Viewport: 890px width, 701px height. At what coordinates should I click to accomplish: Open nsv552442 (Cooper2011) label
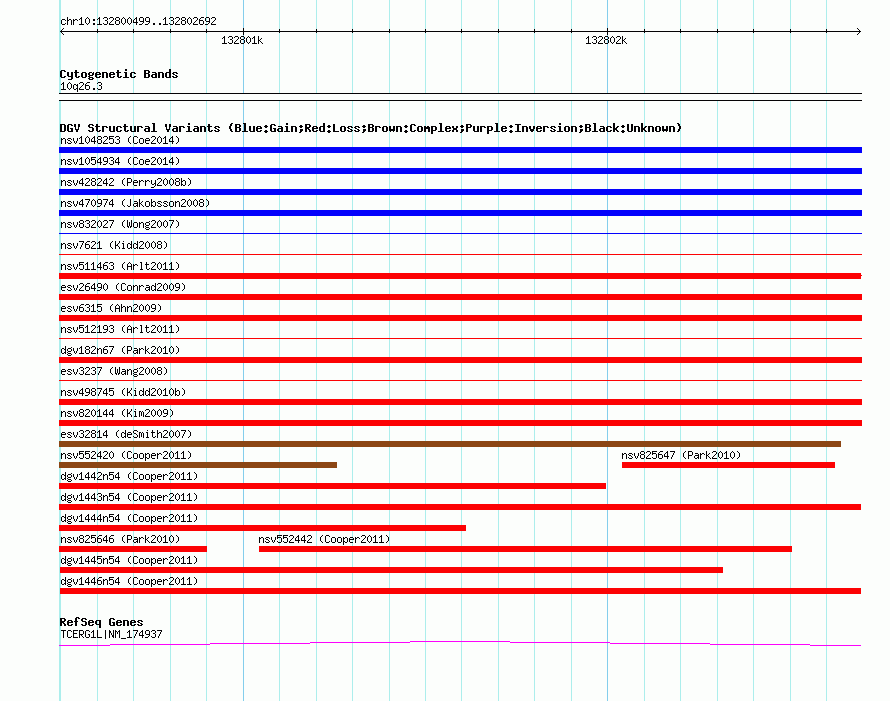[324, 539]
